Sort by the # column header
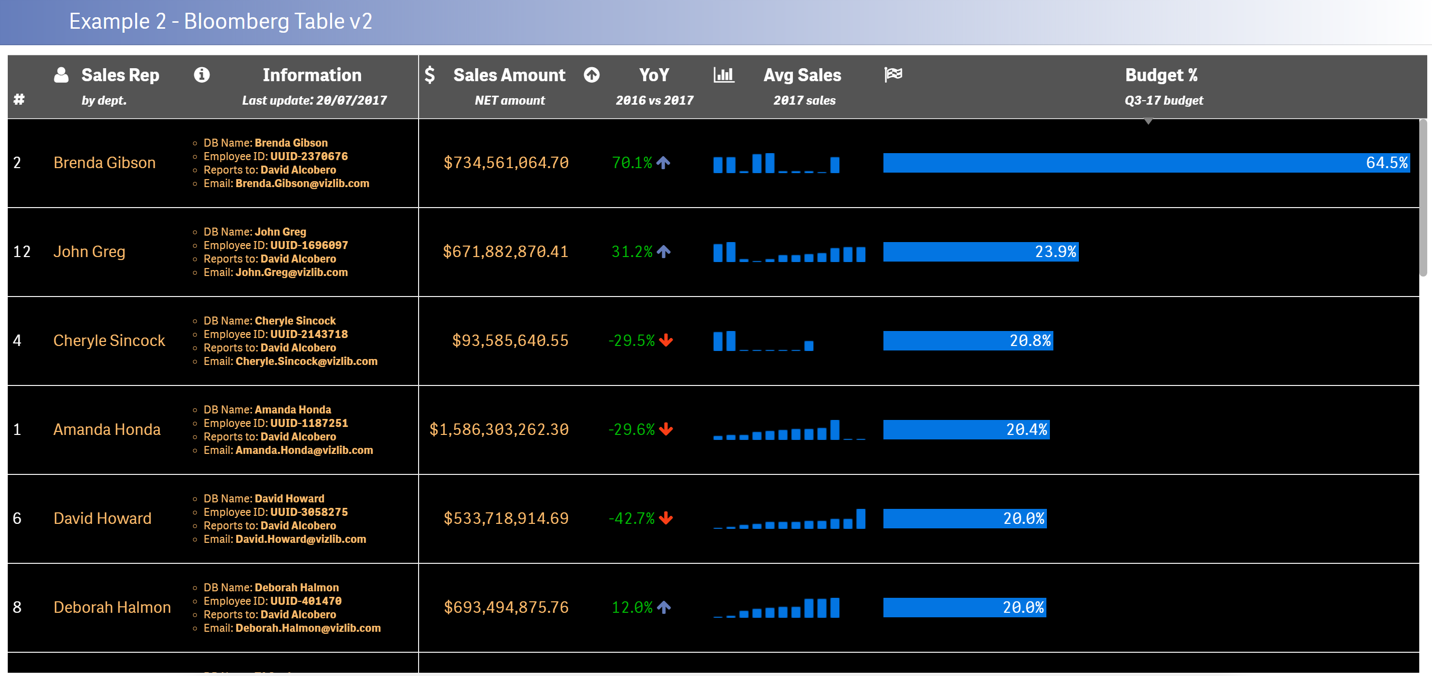This screenshot has width=1432, height=676. coord(19,100)
